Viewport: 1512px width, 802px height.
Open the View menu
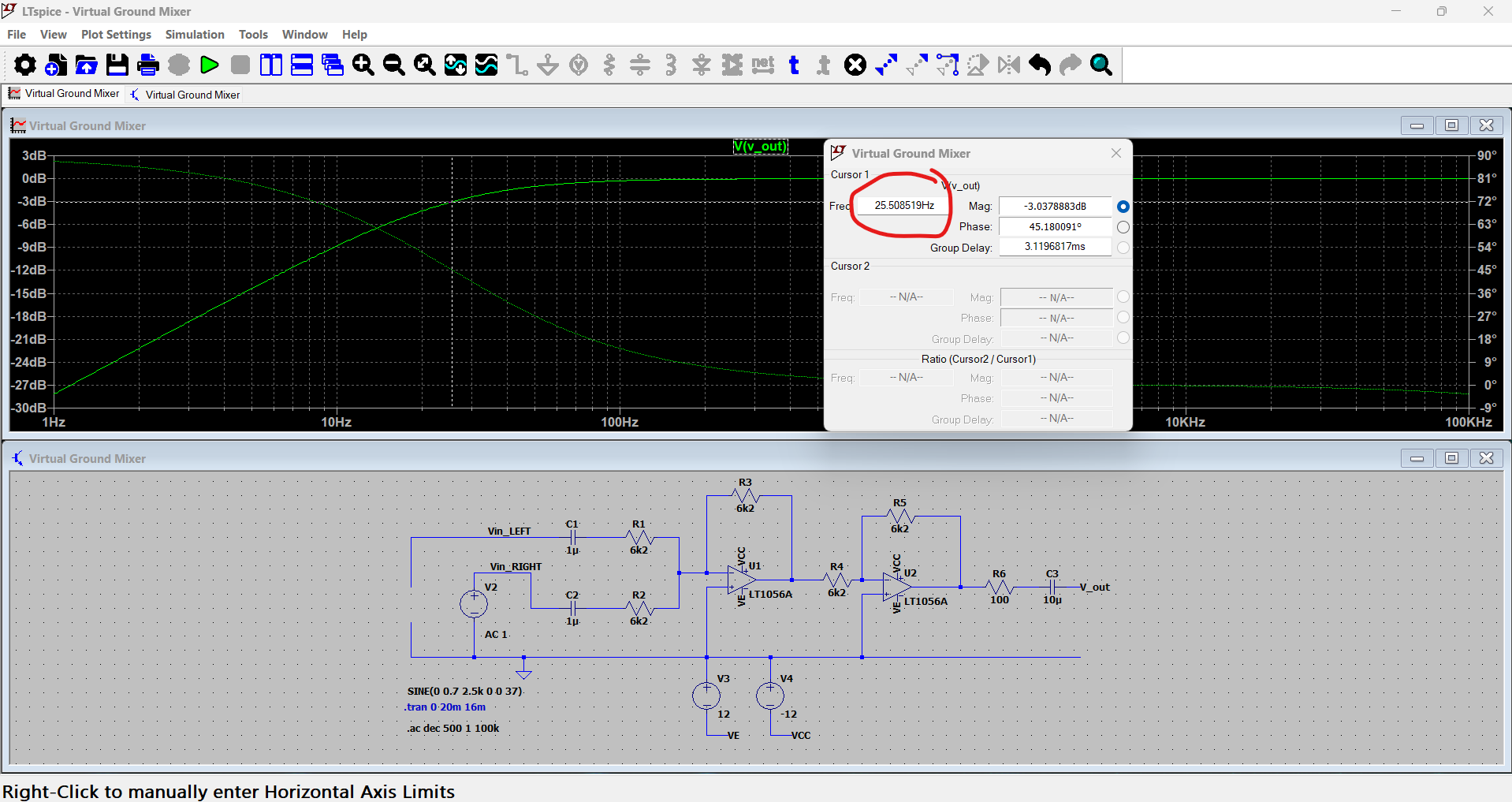[x=54, y=35]
